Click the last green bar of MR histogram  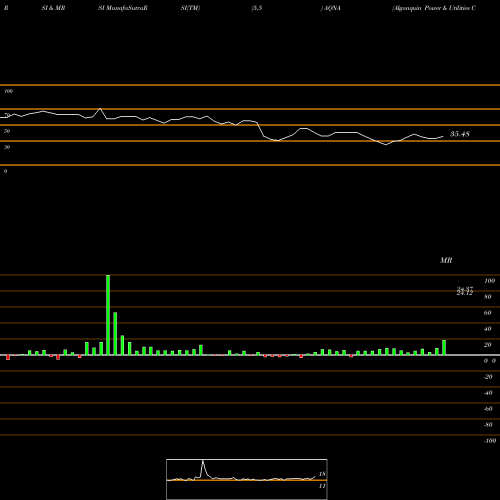click(444, 348)
